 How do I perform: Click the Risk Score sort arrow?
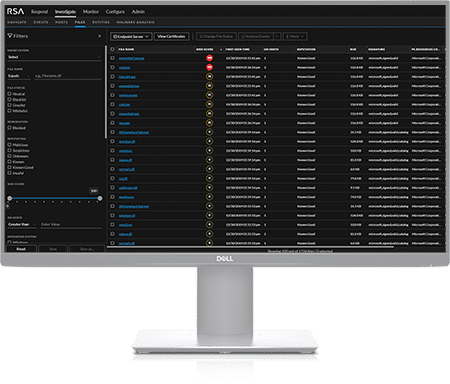point(221,49)
